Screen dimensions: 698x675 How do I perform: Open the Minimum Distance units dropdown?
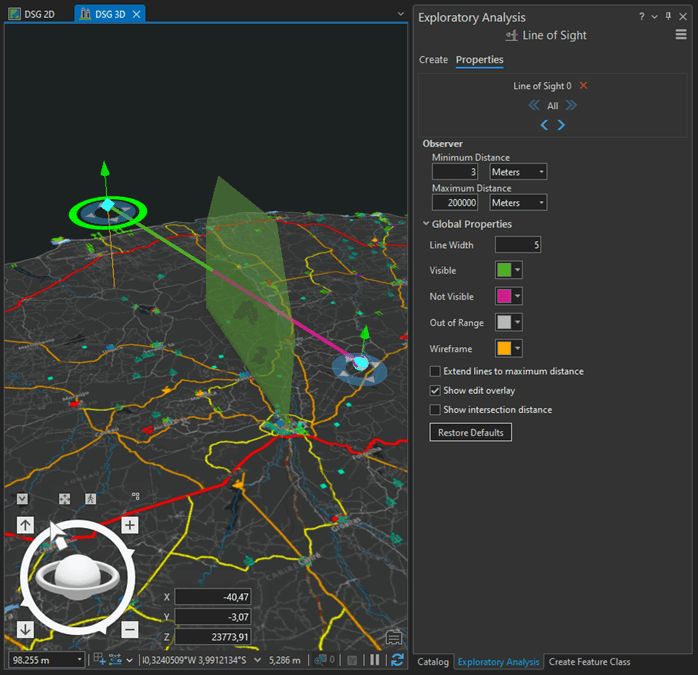coord(518,172)
